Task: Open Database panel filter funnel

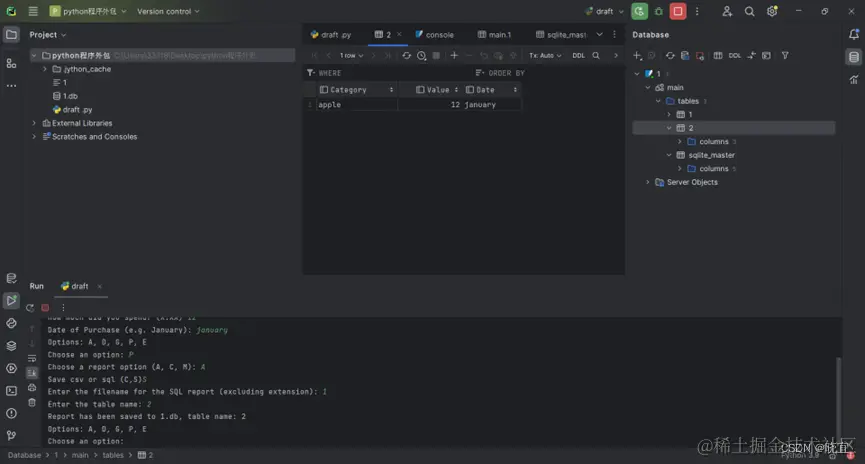Action: pyautogui.click(x=785, y=55)
